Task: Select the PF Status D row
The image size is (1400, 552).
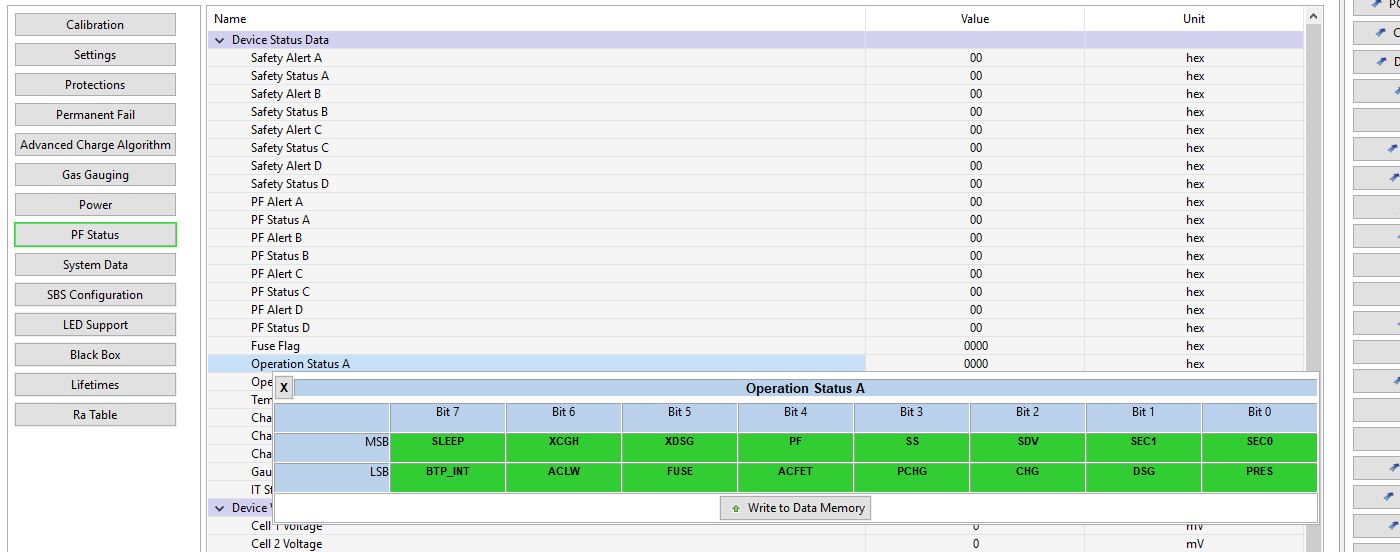Action: [x=756, y=328]
